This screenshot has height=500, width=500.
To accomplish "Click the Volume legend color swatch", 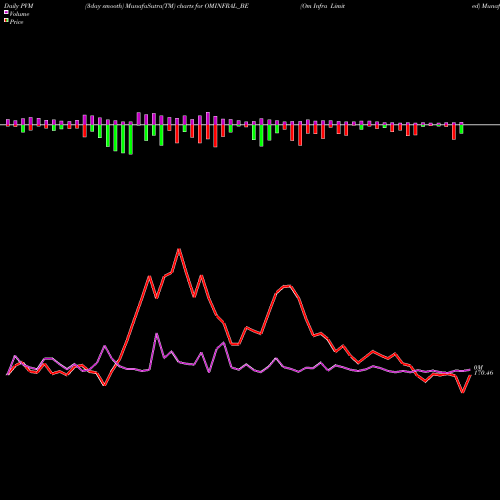I will [6, 12].
